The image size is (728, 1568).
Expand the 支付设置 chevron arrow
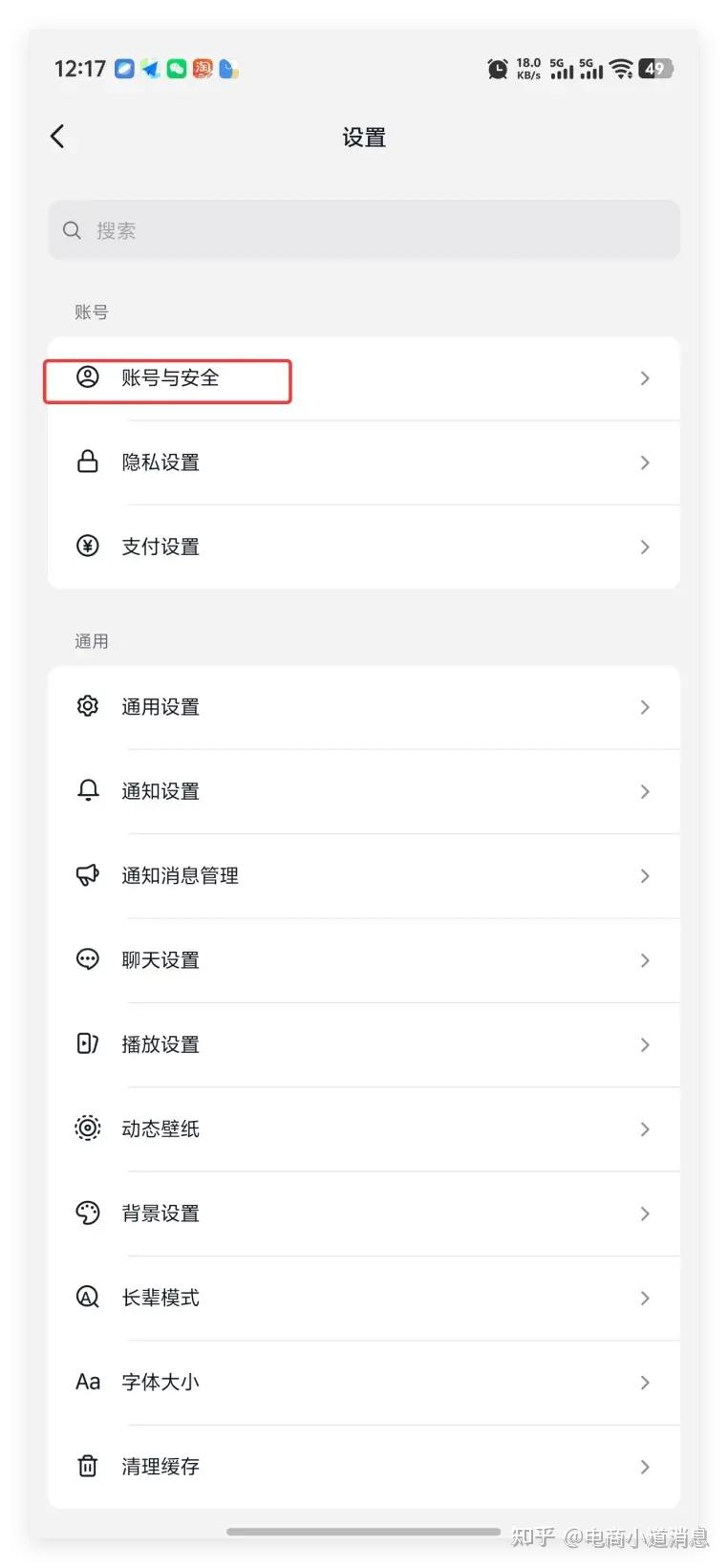click(x=645, y=547)
